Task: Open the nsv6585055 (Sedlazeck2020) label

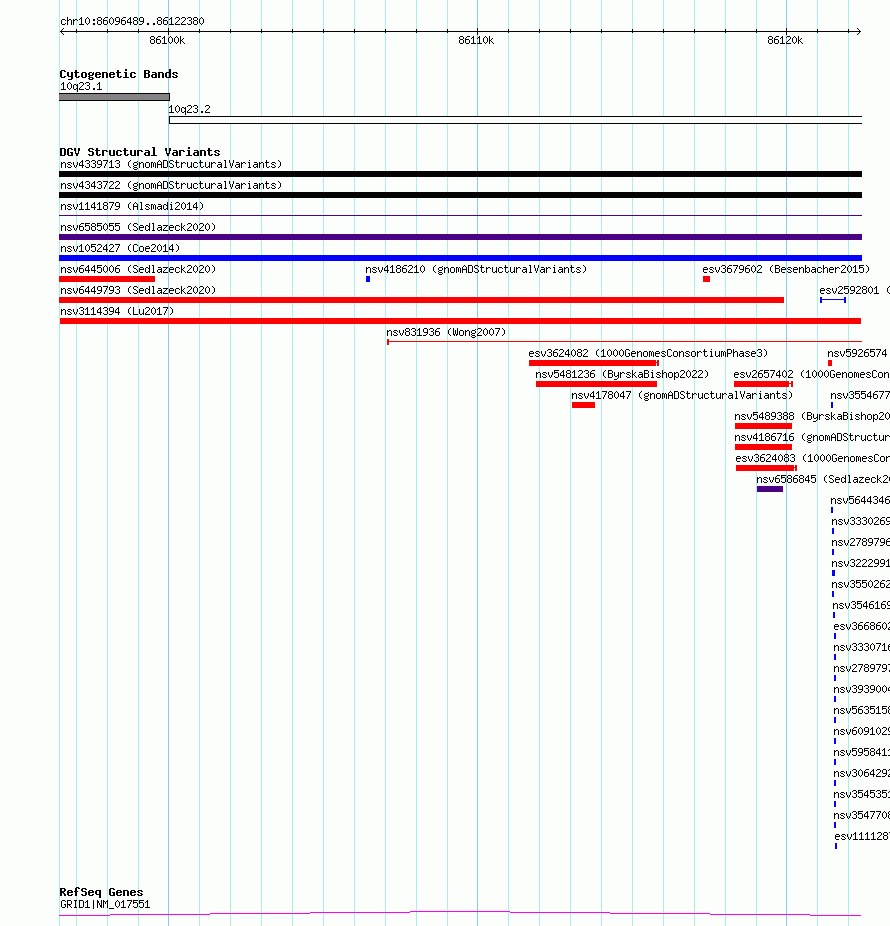Action: click(x=138, y=227)
